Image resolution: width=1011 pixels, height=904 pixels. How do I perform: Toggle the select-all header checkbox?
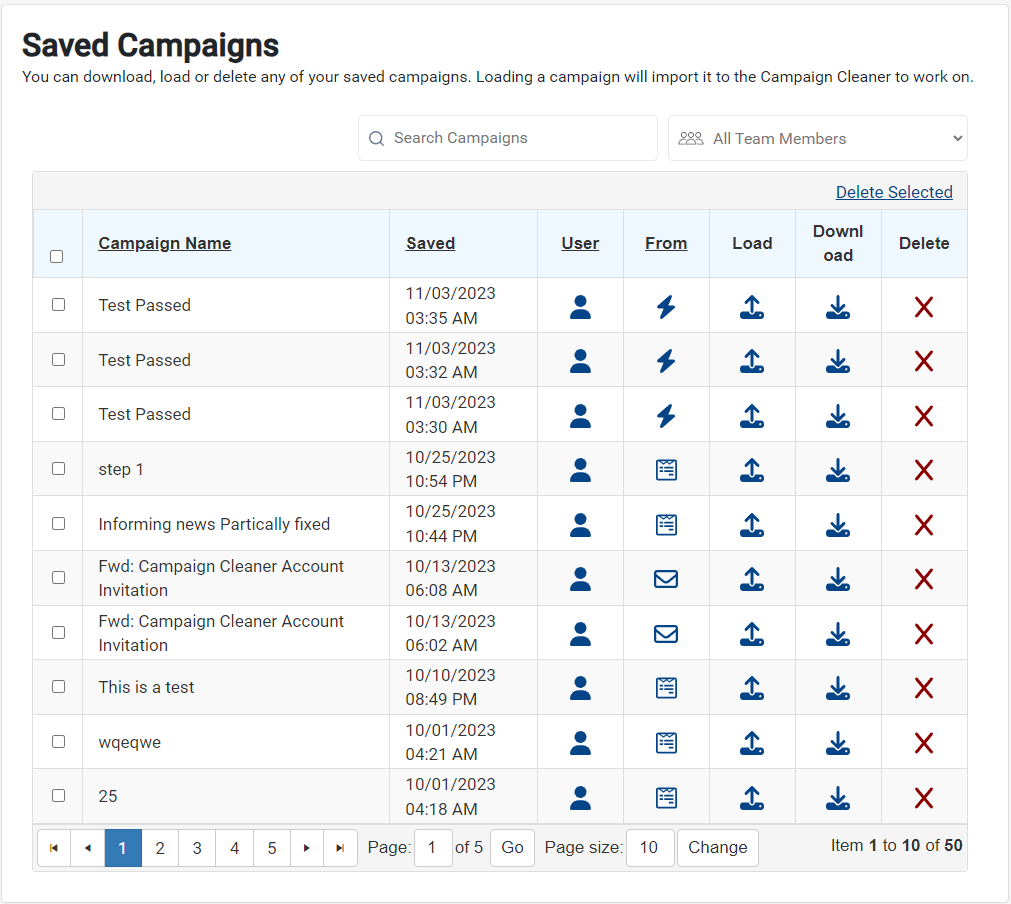(x=57, y=257)
